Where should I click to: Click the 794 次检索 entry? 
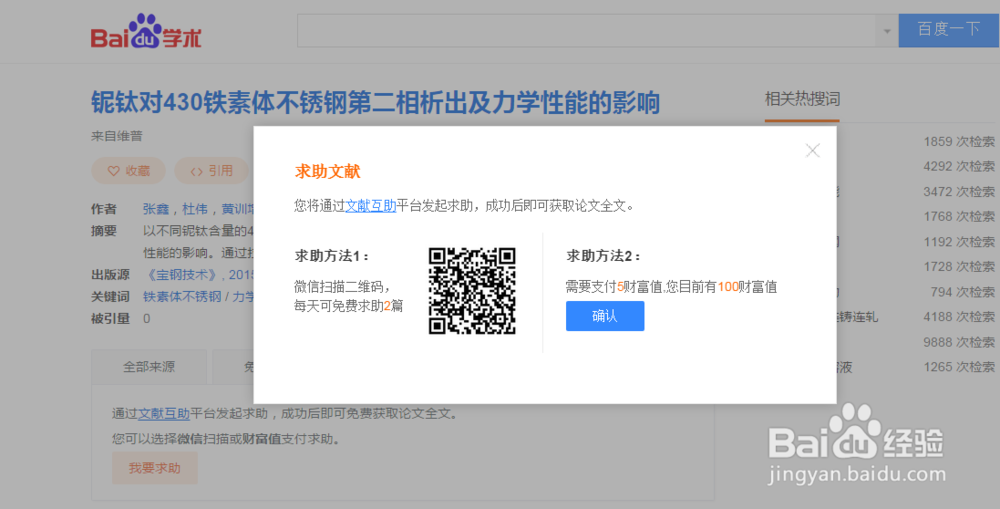[x=962, y=292]
